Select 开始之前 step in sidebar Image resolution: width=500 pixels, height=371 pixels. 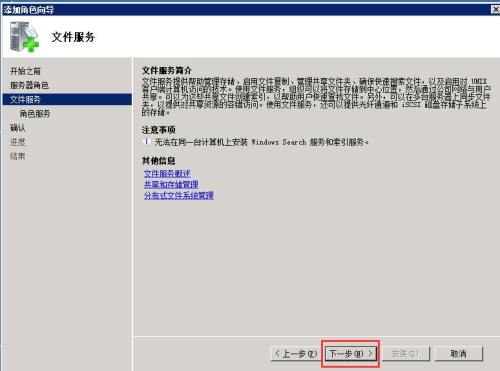pos(25,71)
